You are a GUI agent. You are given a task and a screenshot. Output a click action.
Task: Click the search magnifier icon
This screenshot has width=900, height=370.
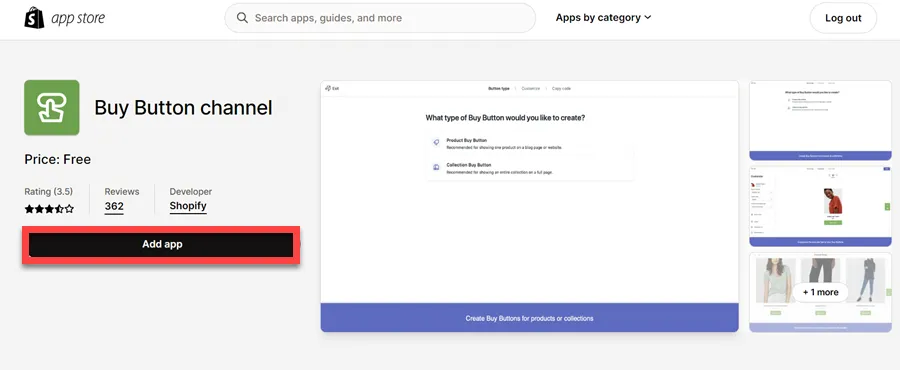point(243,18)
